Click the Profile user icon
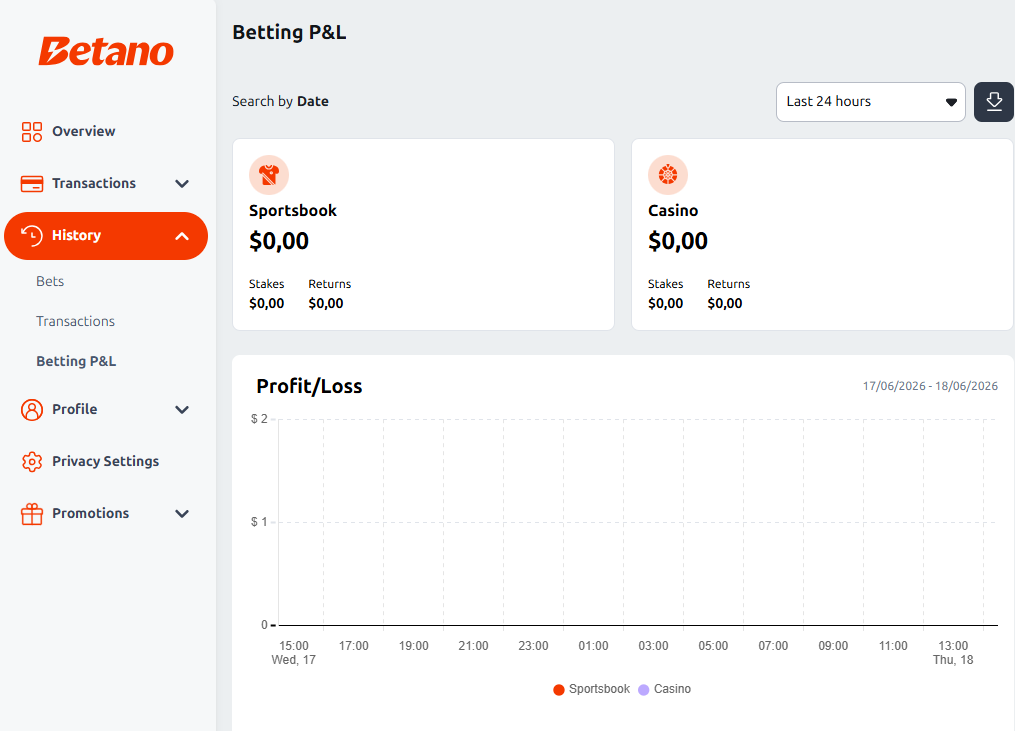This screenshot has height=731, width=1015. (x=32, y=410)
